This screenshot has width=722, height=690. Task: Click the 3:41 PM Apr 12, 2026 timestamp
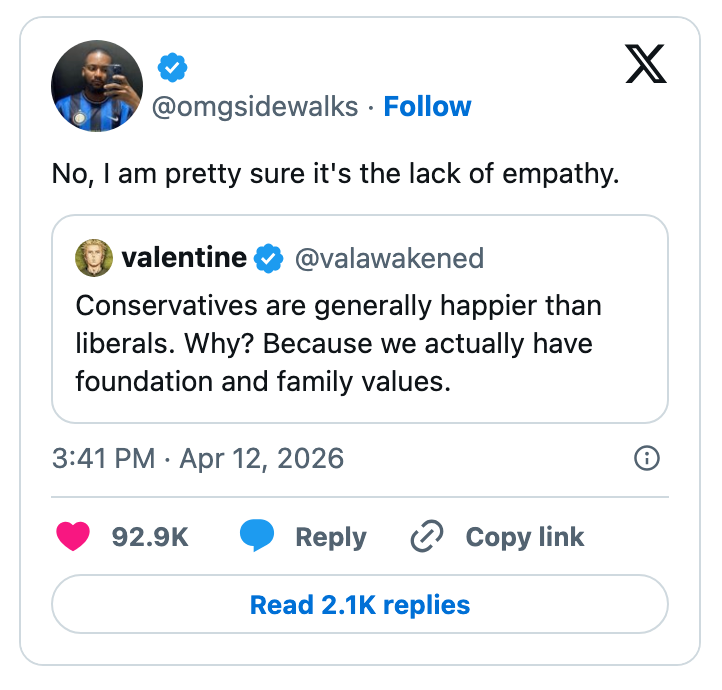click(x=198, y=459)
